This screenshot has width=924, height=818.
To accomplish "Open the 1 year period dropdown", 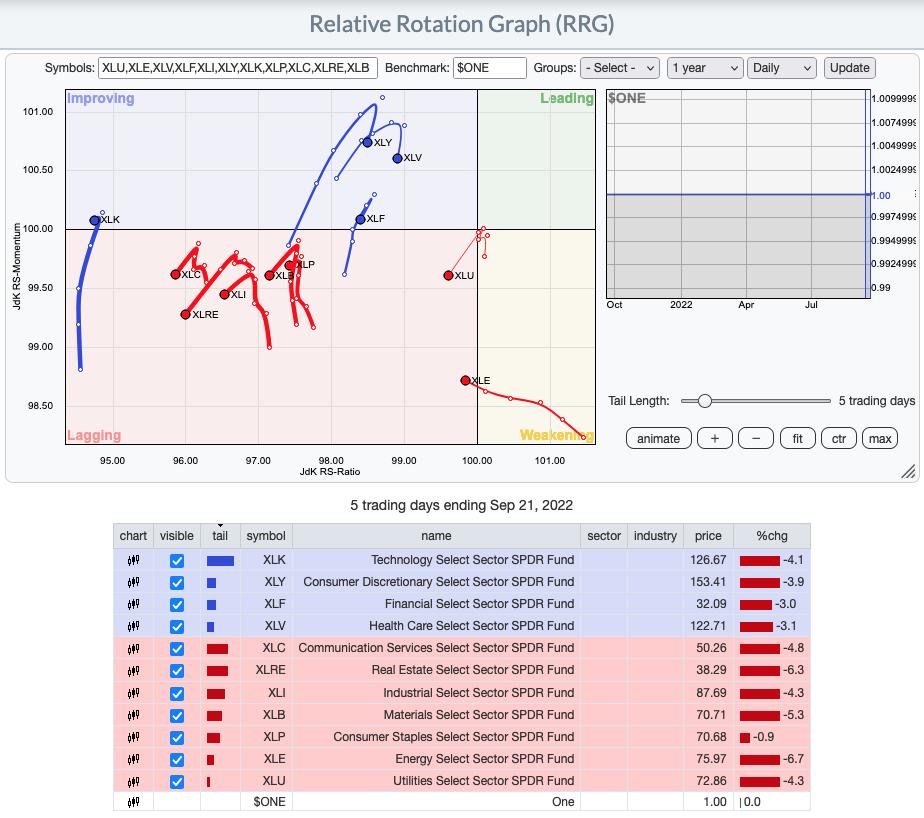I will click(x=705, y=68).
